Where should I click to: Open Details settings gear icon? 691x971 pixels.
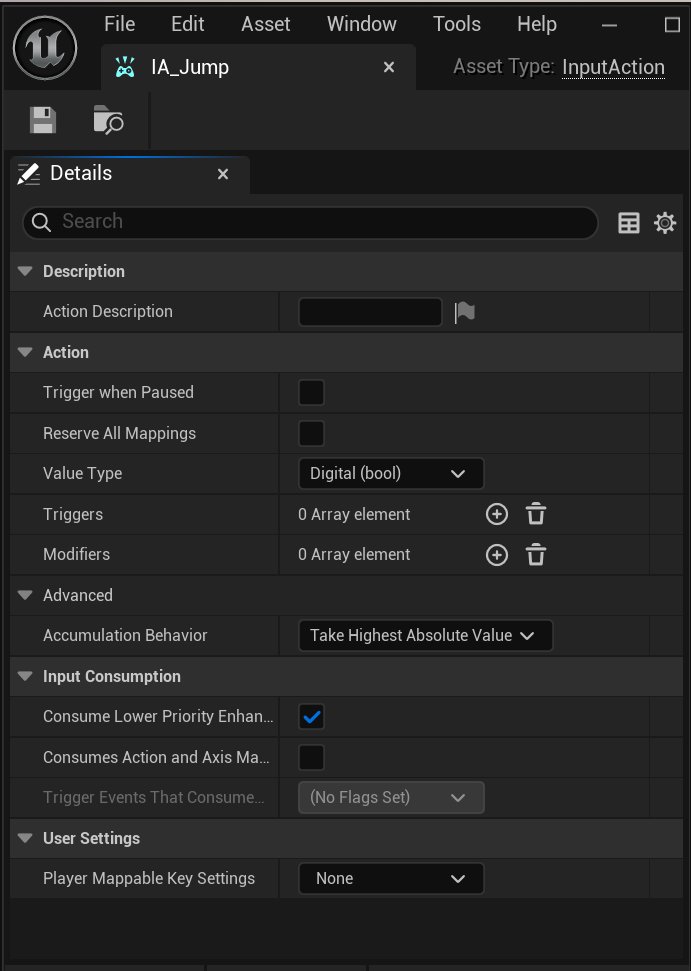[x=665, y=223]
